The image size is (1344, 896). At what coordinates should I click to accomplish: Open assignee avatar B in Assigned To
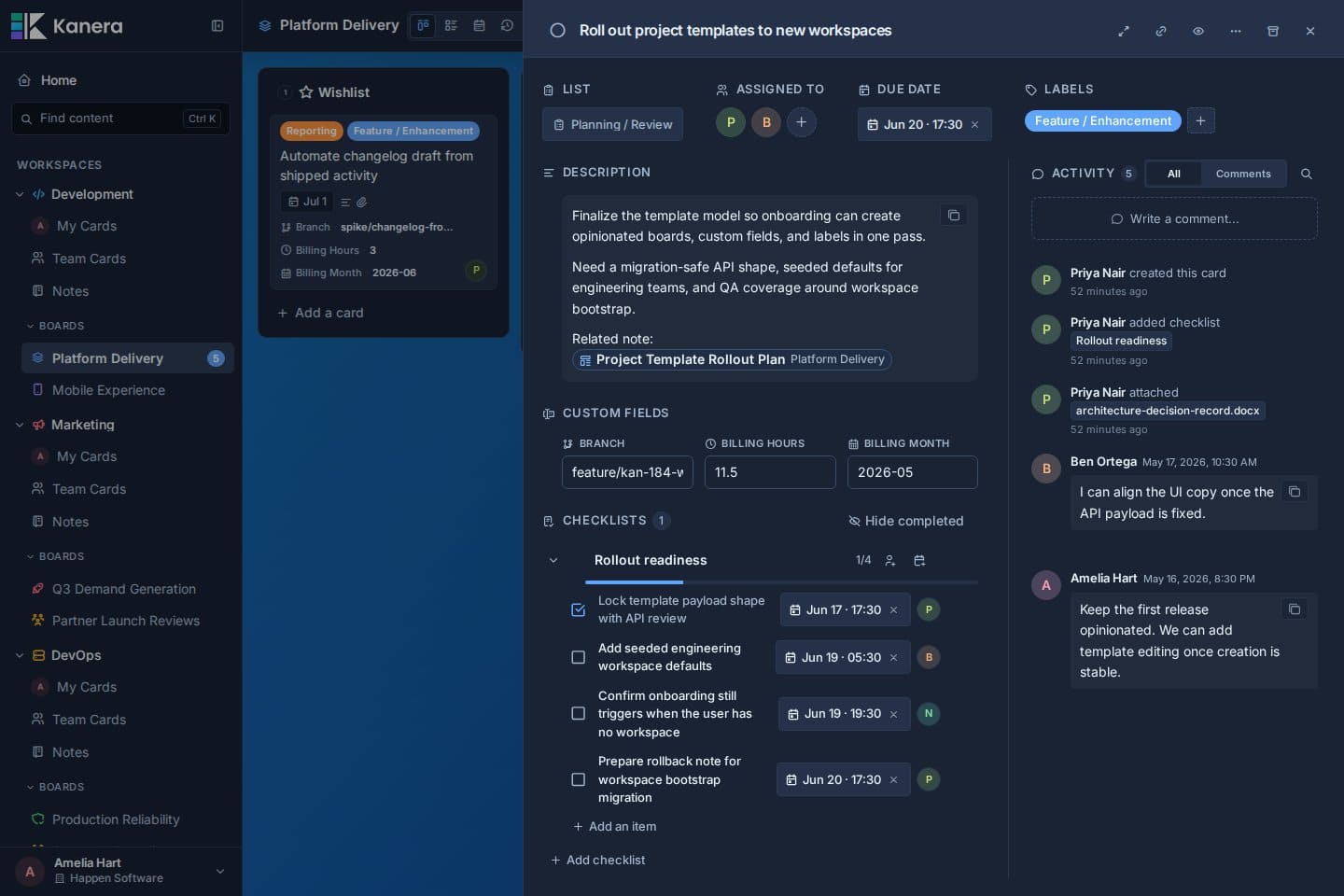[766, 122]
